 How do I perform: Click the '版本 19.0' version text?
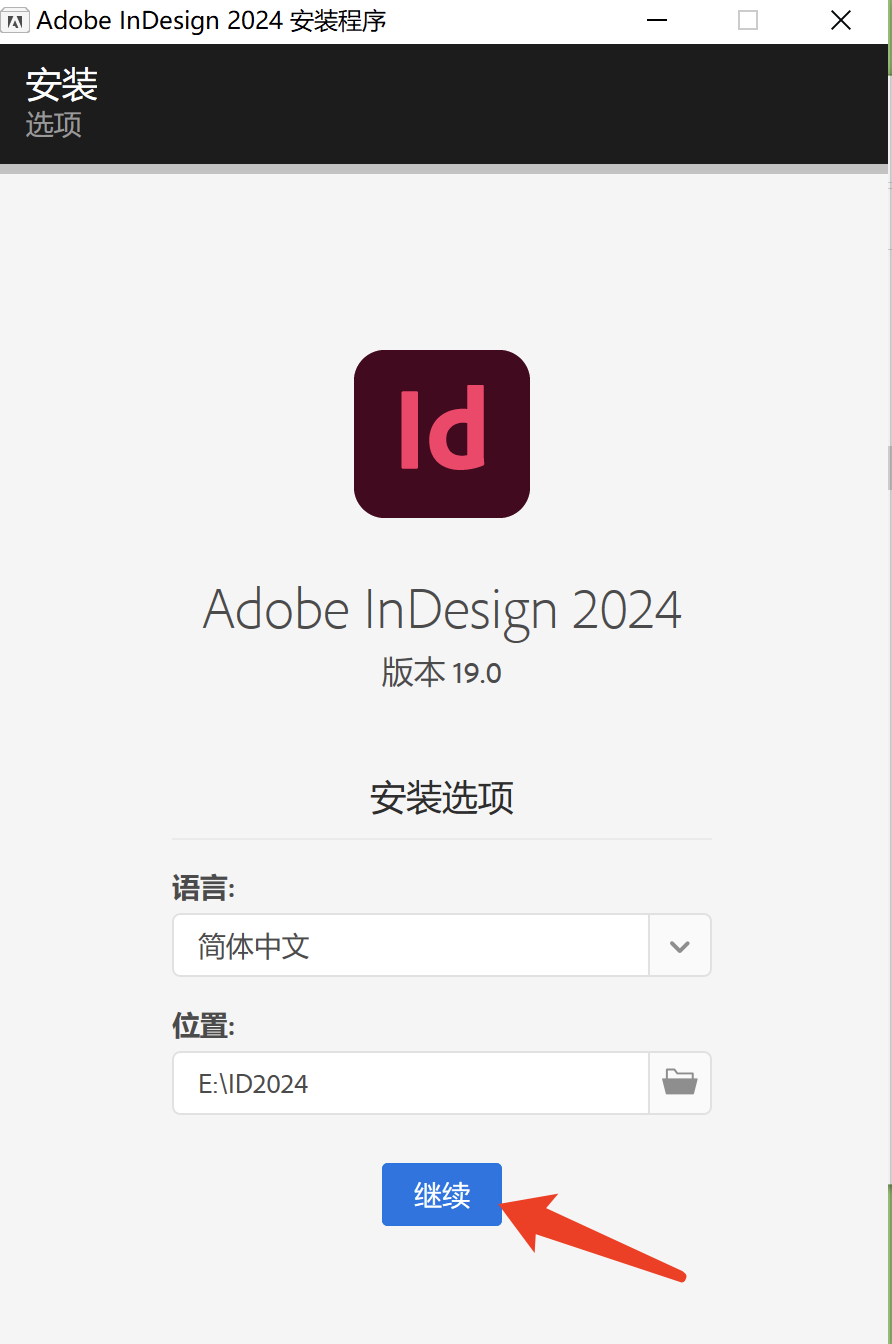(441, 673)
